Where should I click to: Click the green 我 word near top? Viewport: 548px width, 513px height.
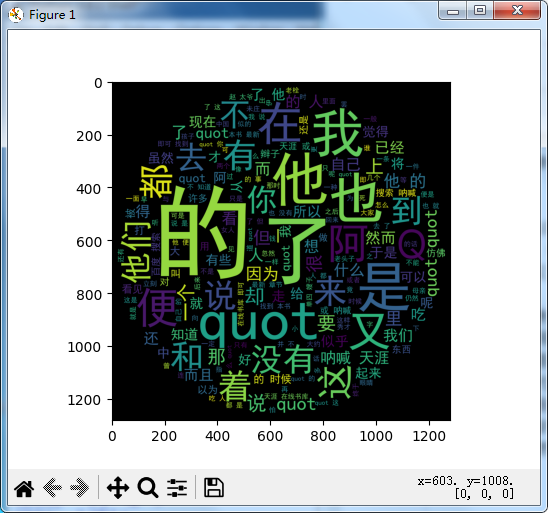click(x=337, y=133)
